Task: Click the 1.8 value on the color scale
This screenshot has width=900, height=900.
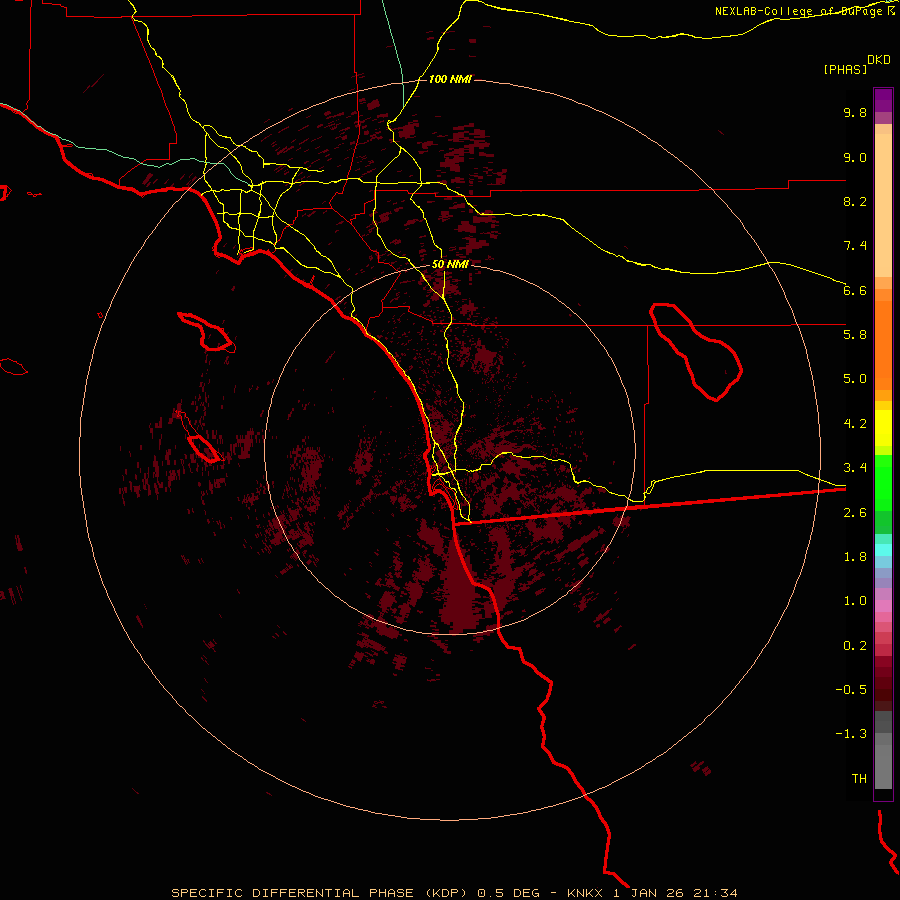Action: (x=855, y=557)
